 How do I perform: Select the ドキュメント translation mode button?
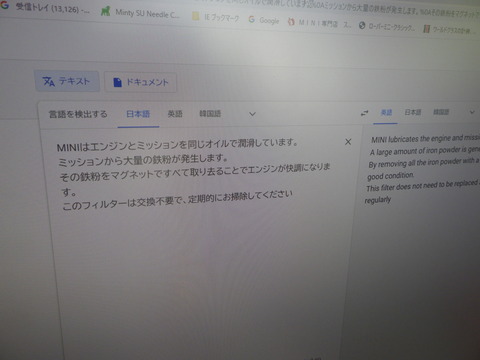[140, 82]
